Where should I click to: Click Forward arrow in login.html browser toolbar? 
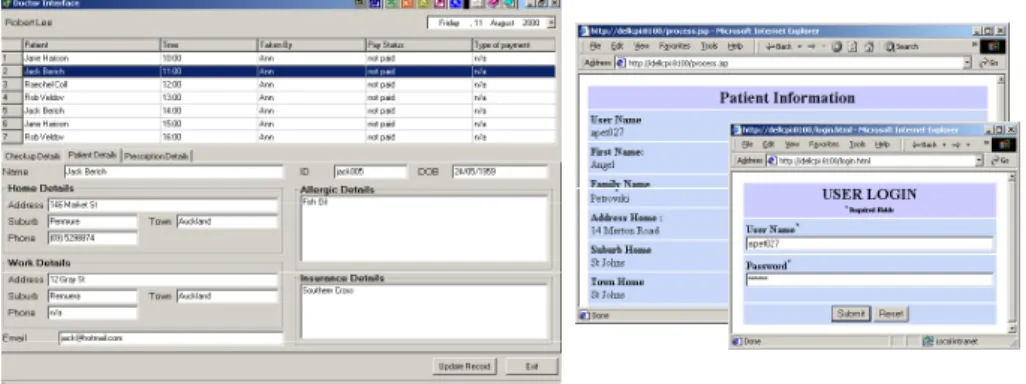[x=955, y=145]
